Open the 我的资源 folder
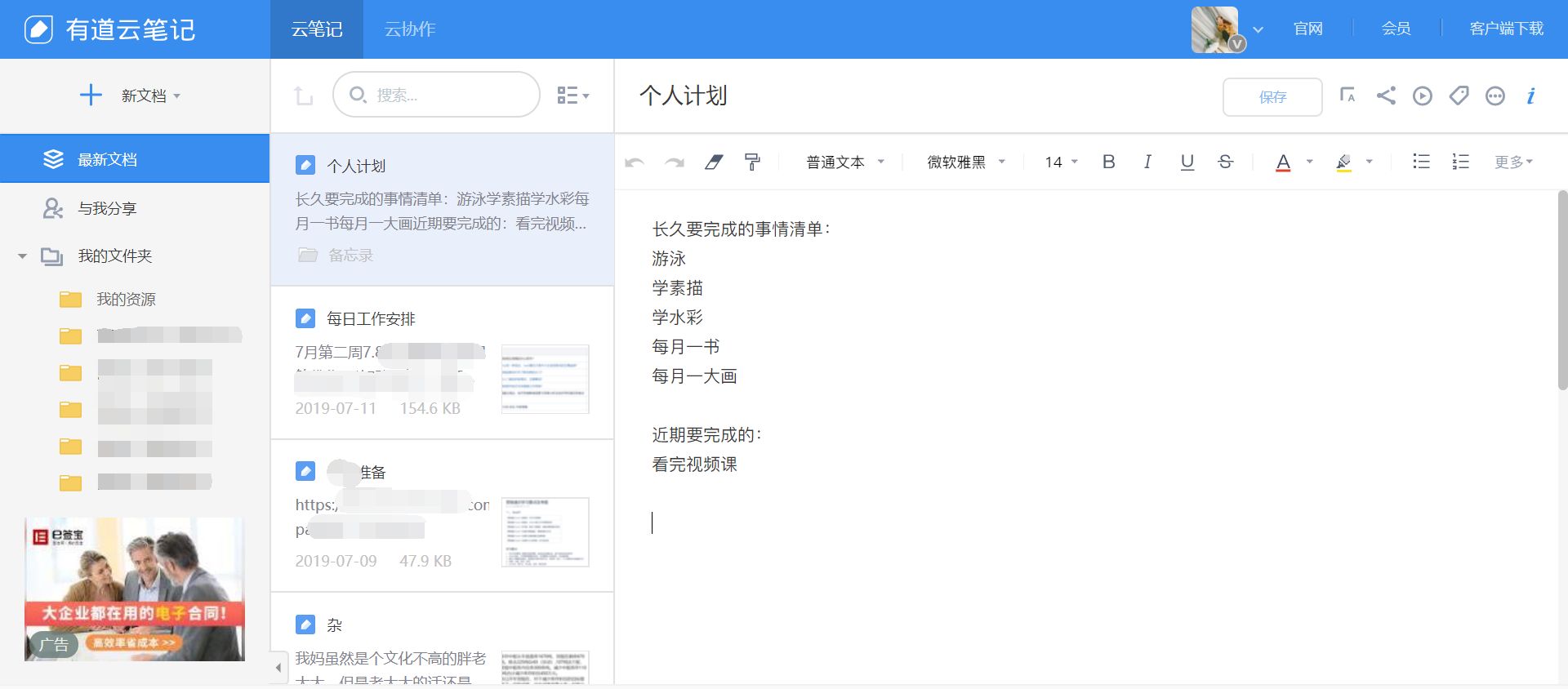 [126, 300]
